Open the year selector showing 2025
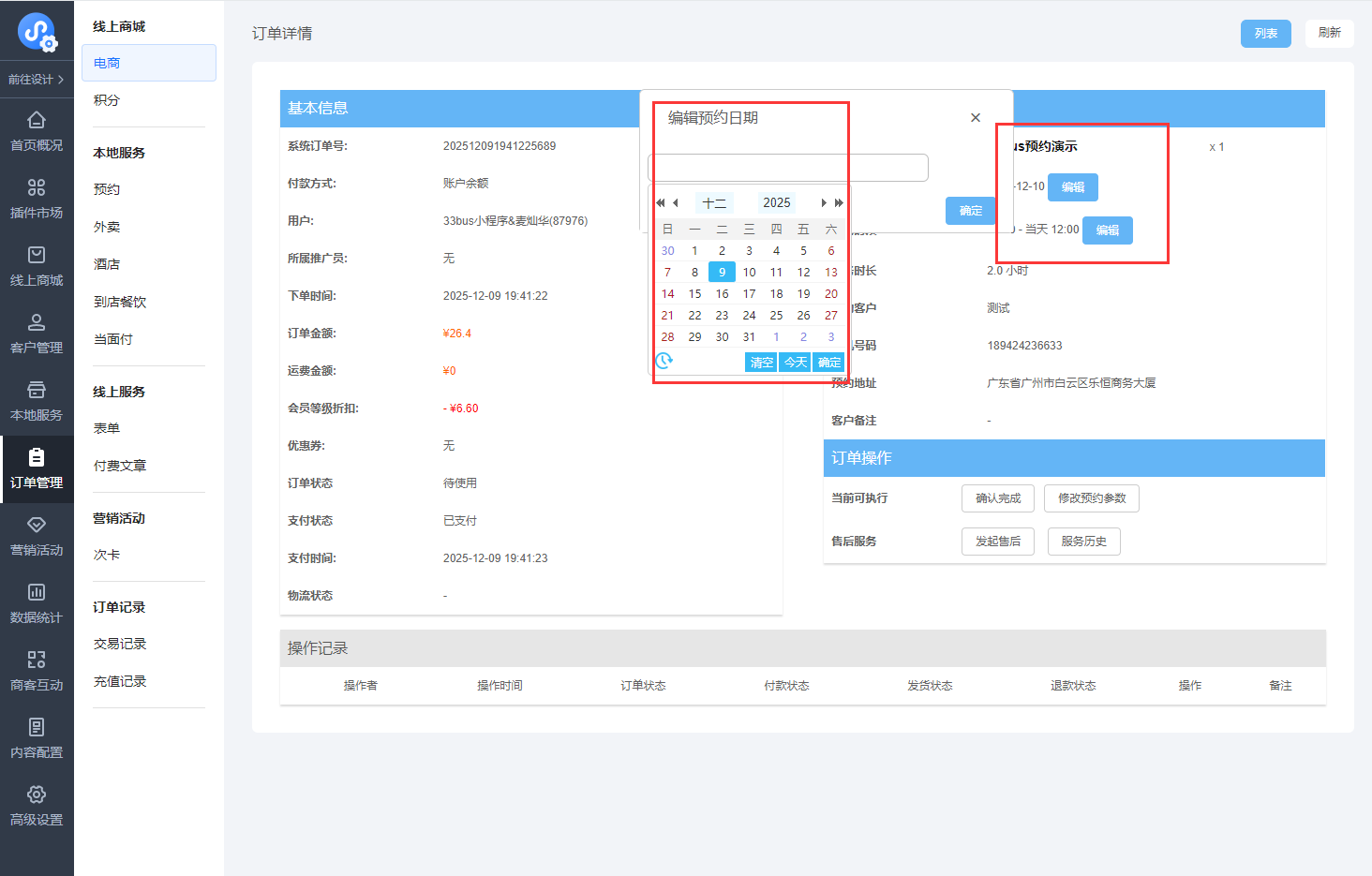This screenshot has width=1372, height=876. [776, 202]
